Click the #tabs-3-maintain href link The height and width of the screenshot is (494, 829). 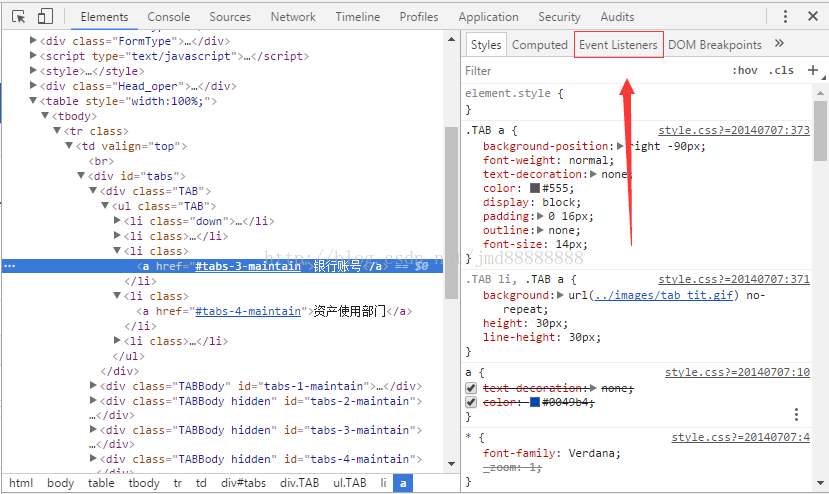pyautogui.click(x=248, y=266)
